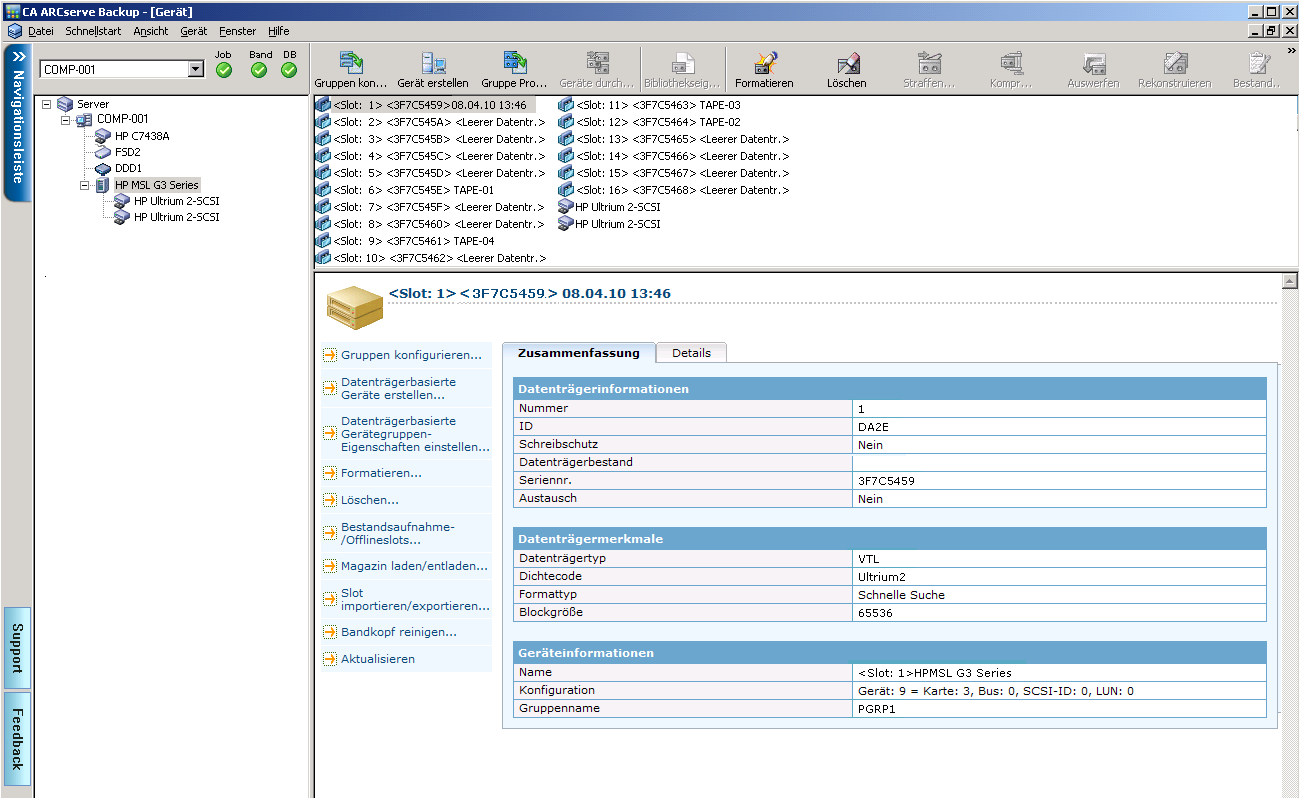Click the Gruppen konfigurieren toolbar icon
This screenshot has height=798, width=1299.
tap(350, 64)
